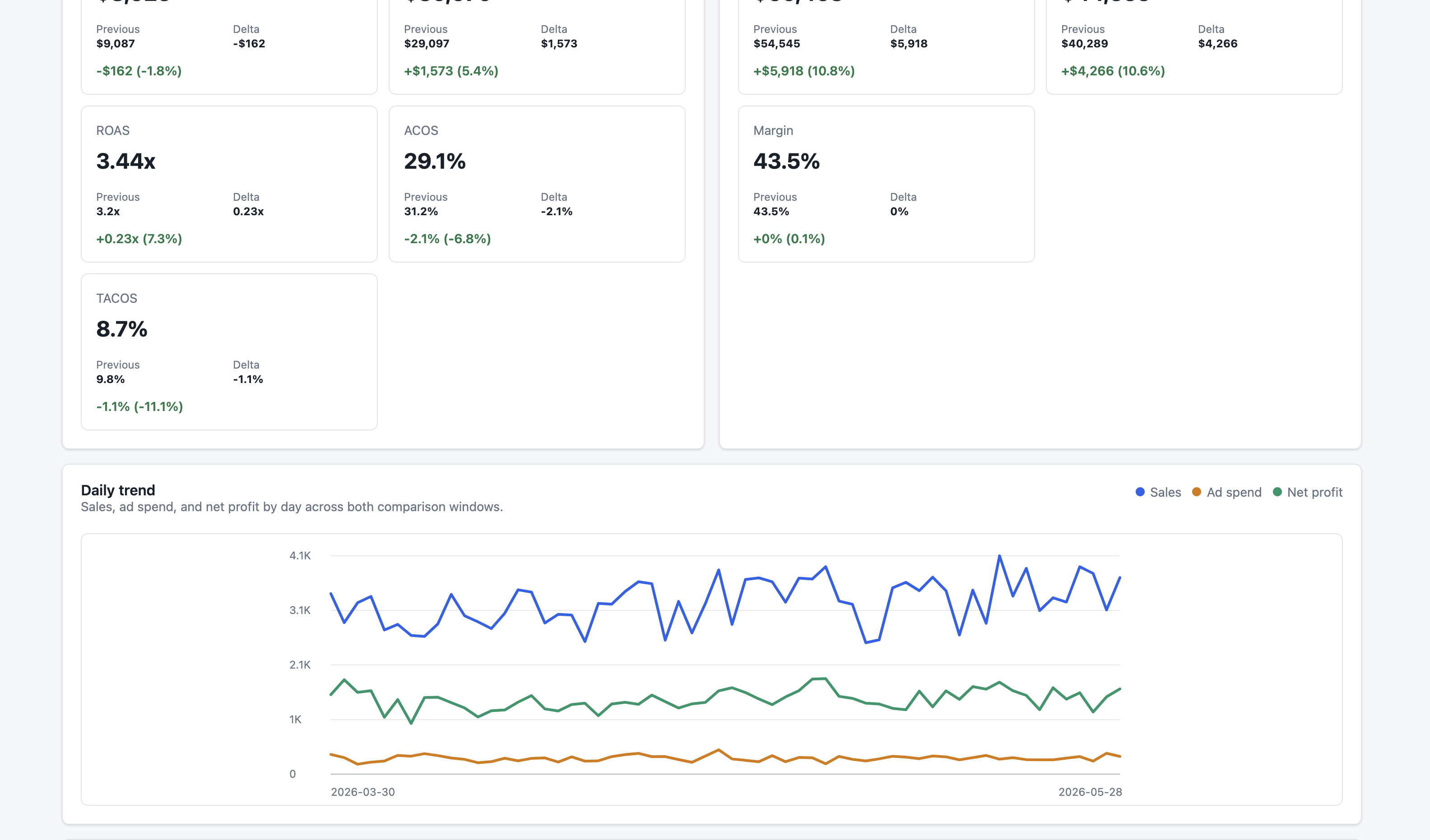Click the blue Sales legend dot
This screenshot has width=1430, height=840.
tap(1140, 492)
